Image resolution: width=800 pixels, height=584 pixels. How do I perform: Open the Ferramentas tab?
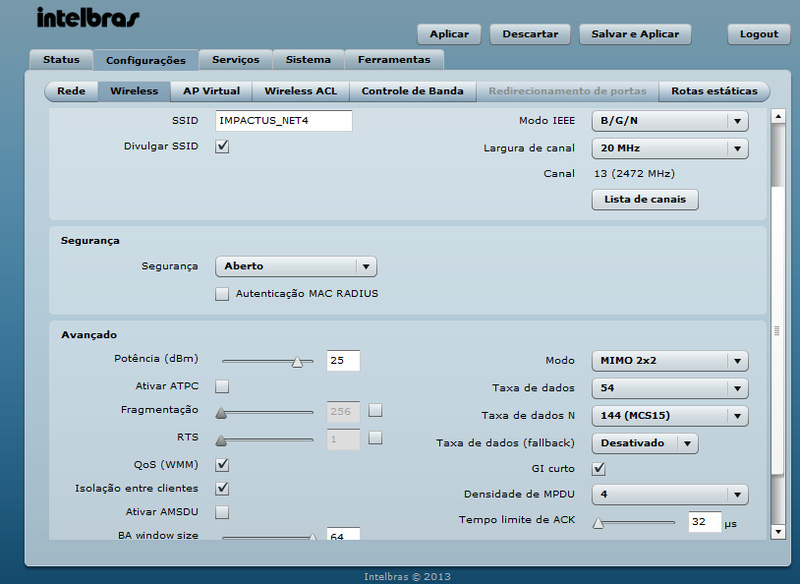coord(394,60)
